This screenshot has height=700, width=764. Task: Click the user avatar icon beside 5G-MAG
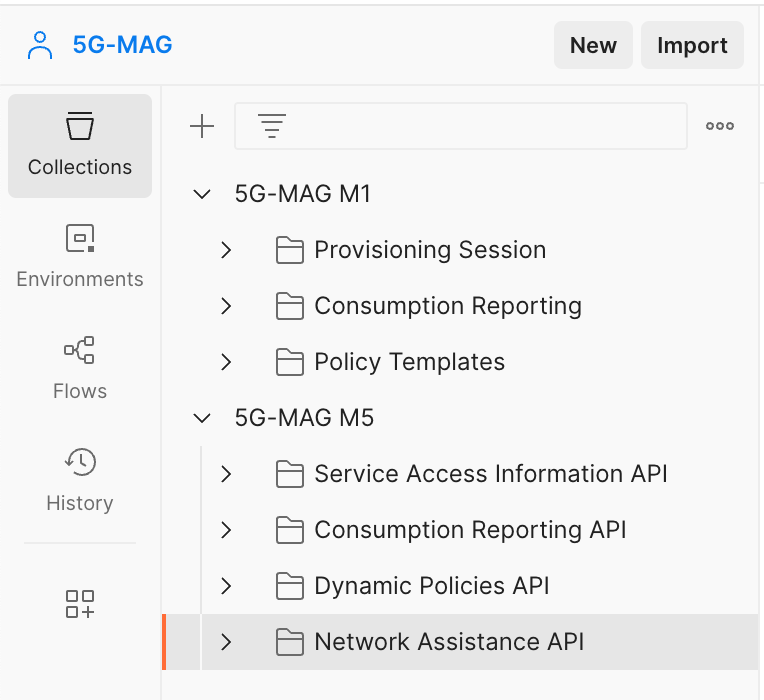click(40, 45)
